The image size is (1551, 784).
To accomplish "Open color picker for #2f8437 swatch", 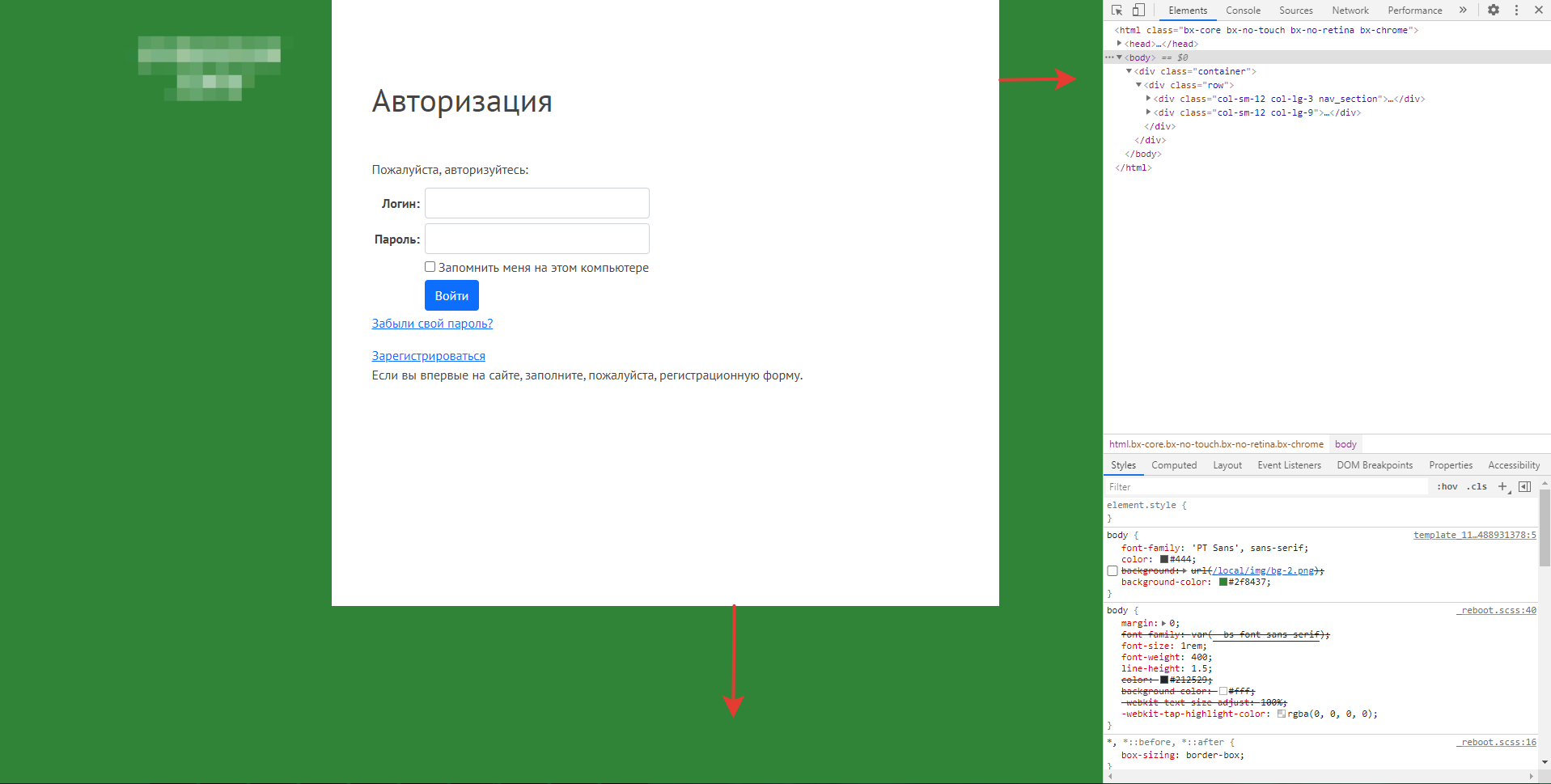I will coord(1223,582).
